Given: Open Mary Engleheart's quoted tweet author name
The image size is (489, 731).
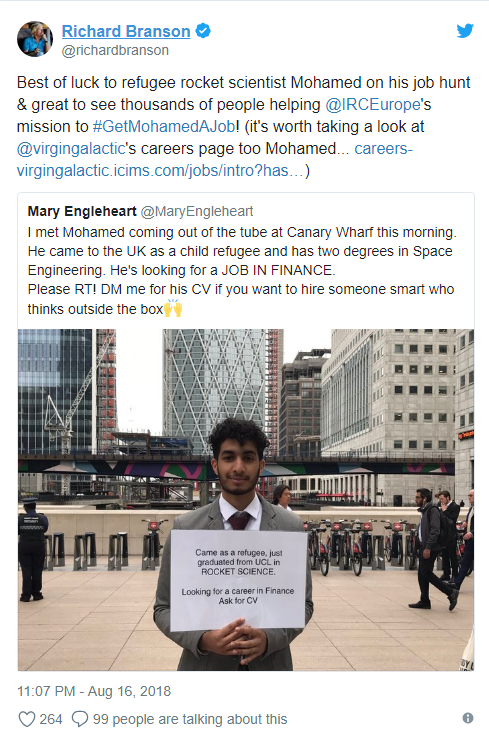Looking at the screenshot, I should pos(82,211).
